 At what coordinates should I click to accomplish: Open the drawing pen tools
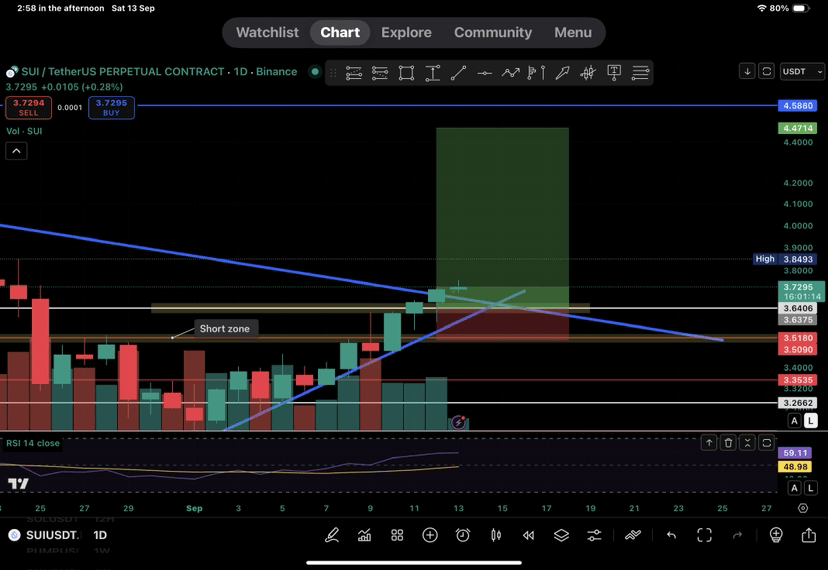[x=332, y=535]
